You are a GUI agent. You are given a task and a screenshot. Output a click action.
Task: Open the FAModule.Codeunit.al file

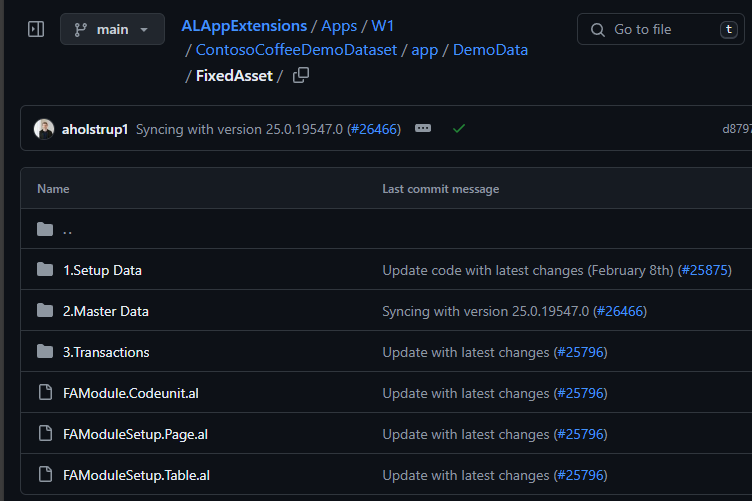pyautogui.click(x=130, y=394)
